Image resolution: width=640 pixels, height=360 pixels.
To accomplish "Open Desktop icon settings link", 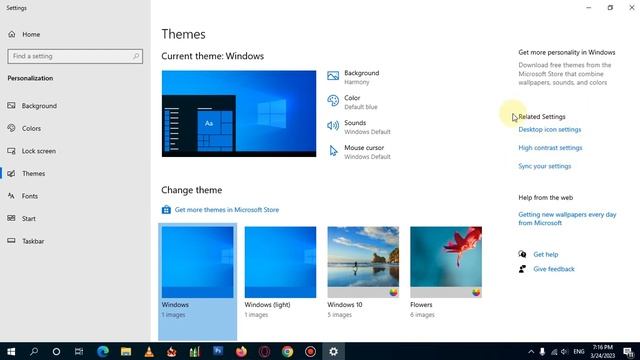I will click(x=550, y=129).
